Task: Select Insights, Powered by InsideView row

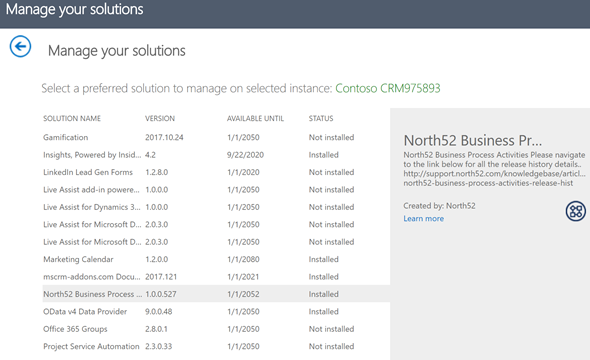Action: (216, 155)
